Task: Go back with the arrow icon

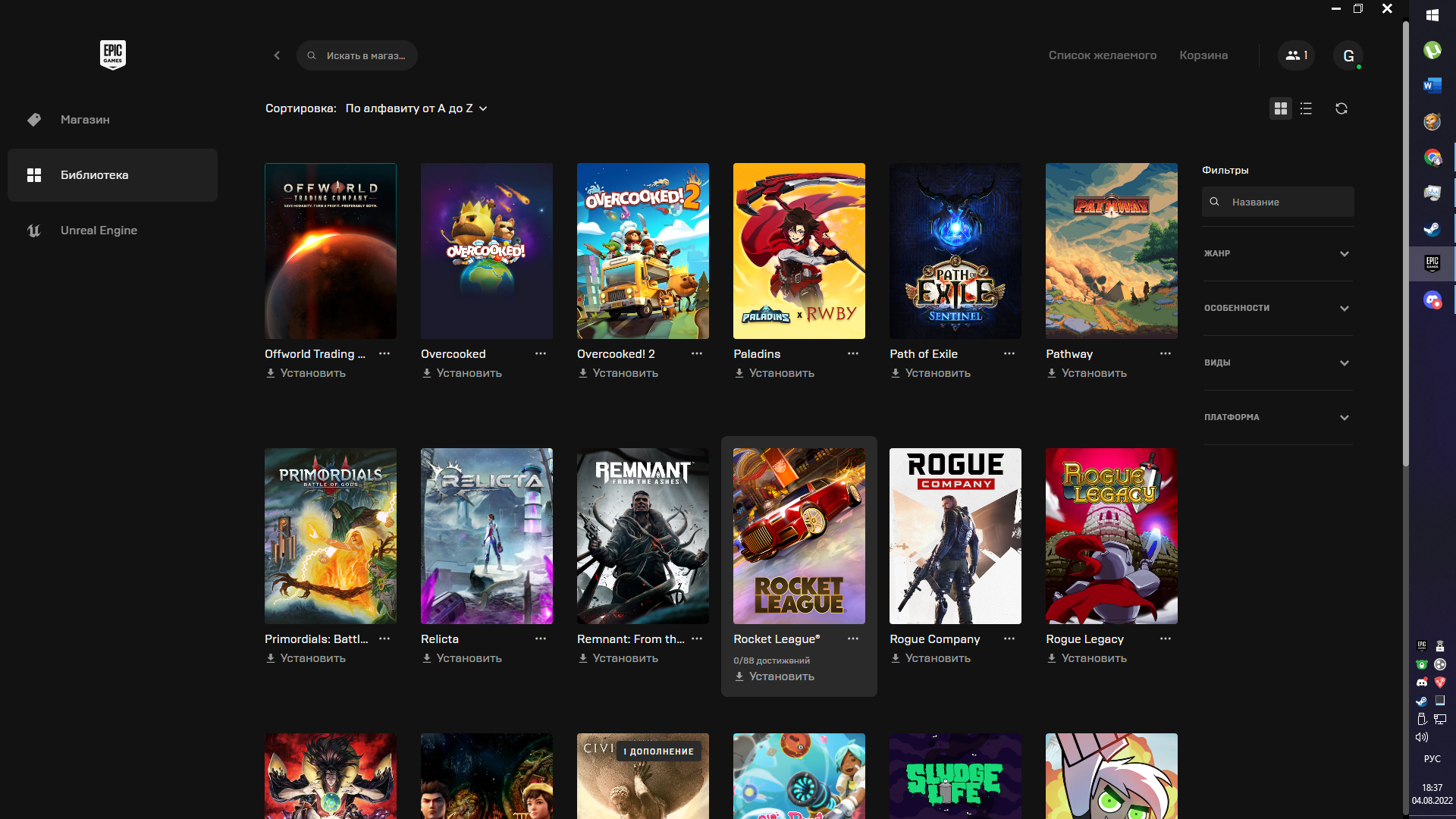Action: coord(277,55)
